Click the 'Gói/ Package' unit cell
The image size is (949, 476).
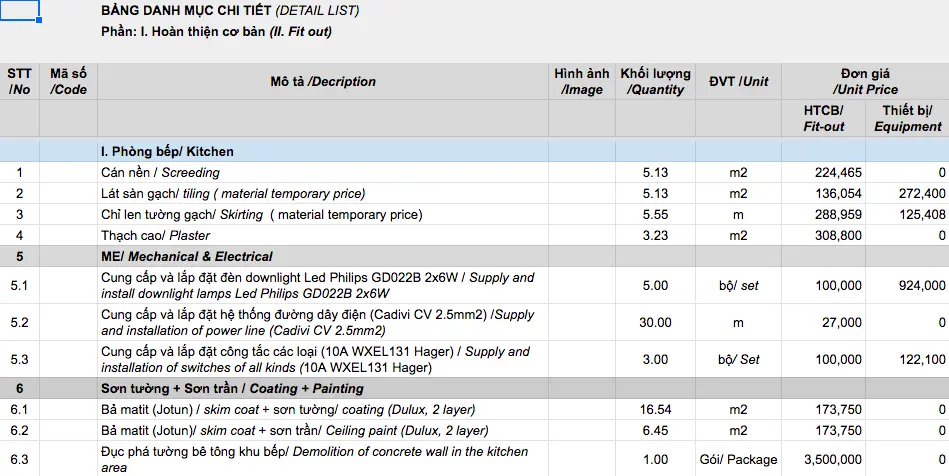738,460
